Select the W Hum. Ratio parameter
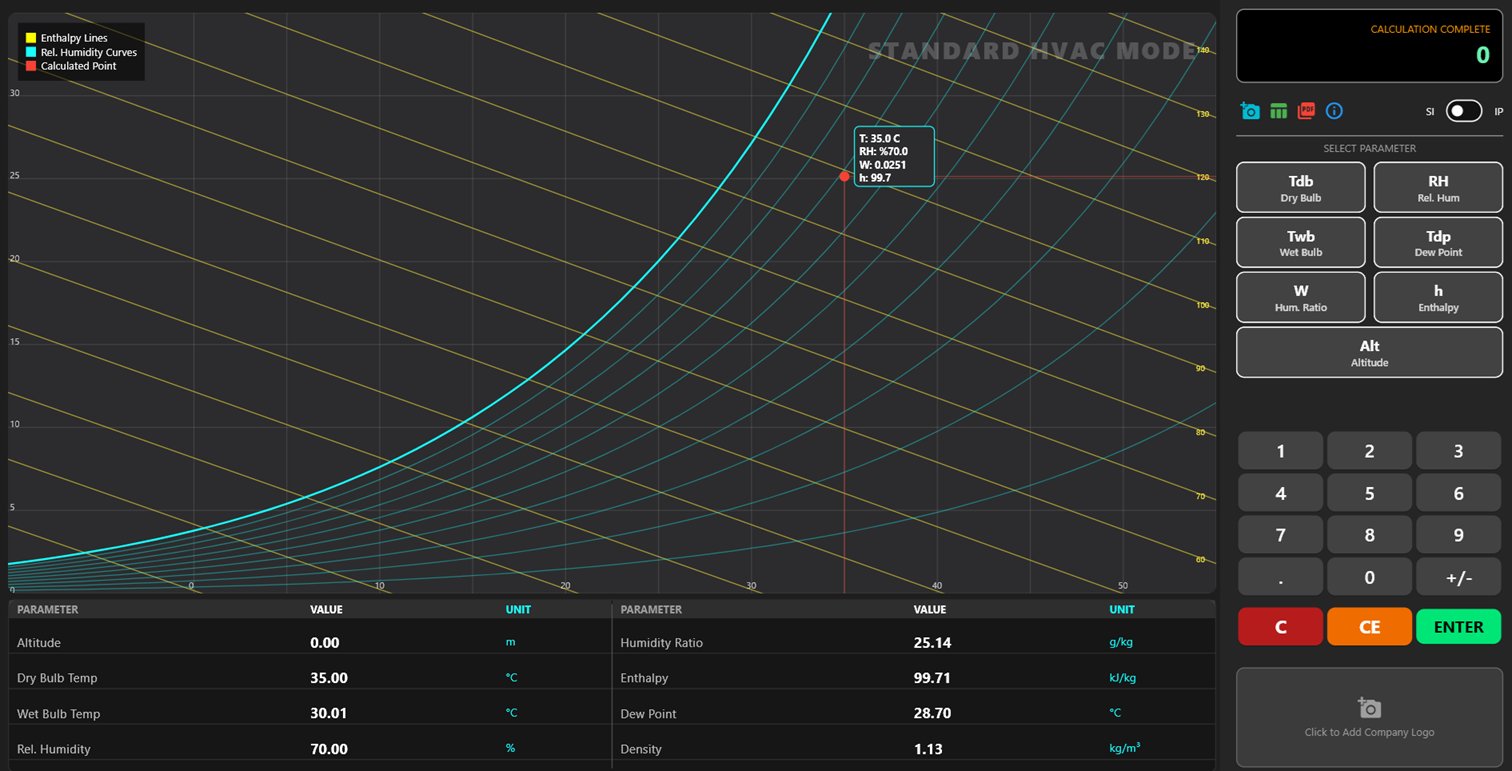The image size is (1512, 771). (x=1300, y=297)
